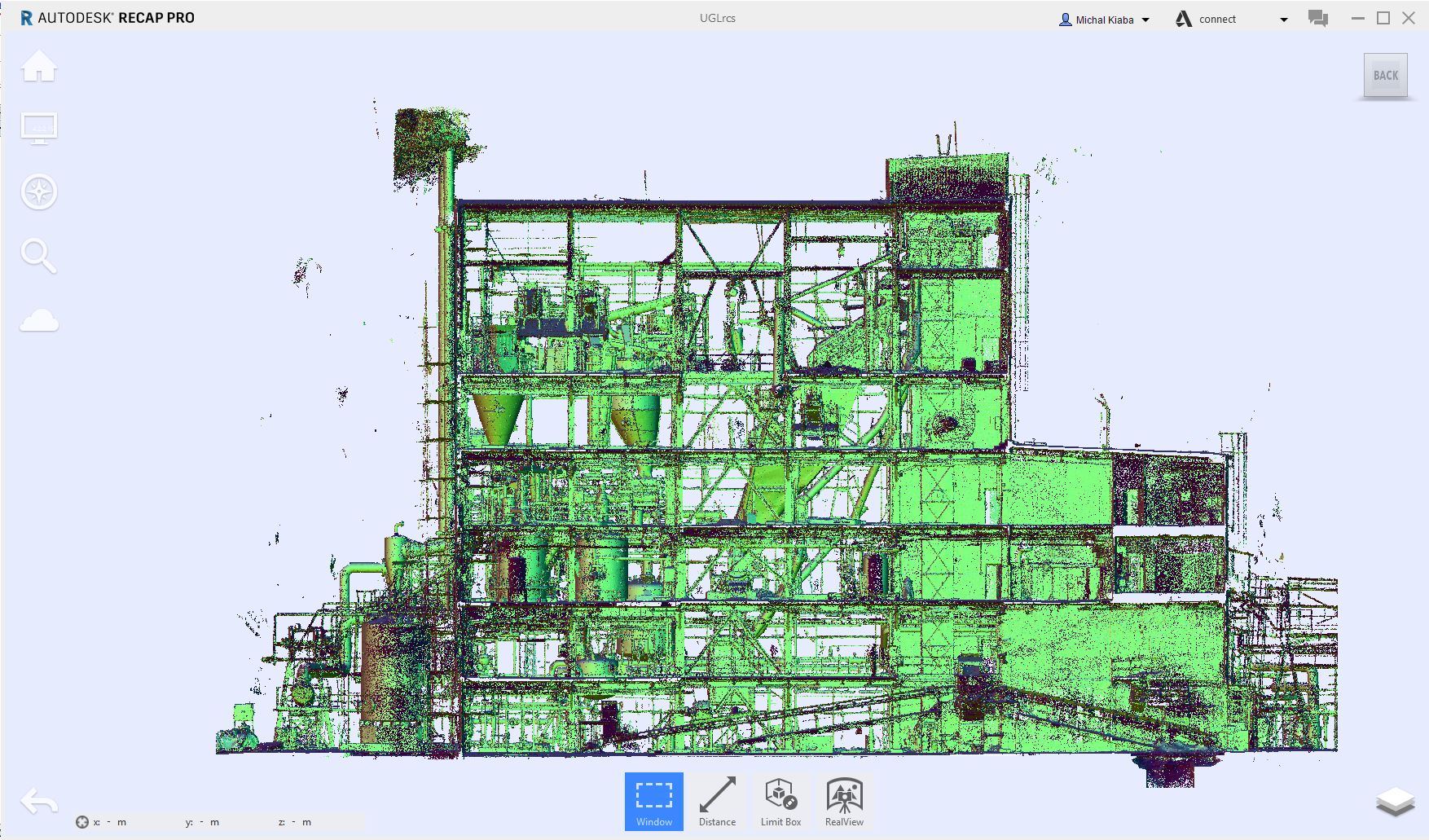
Task: Click the Search magnifier icon
Action: point(38,256)
